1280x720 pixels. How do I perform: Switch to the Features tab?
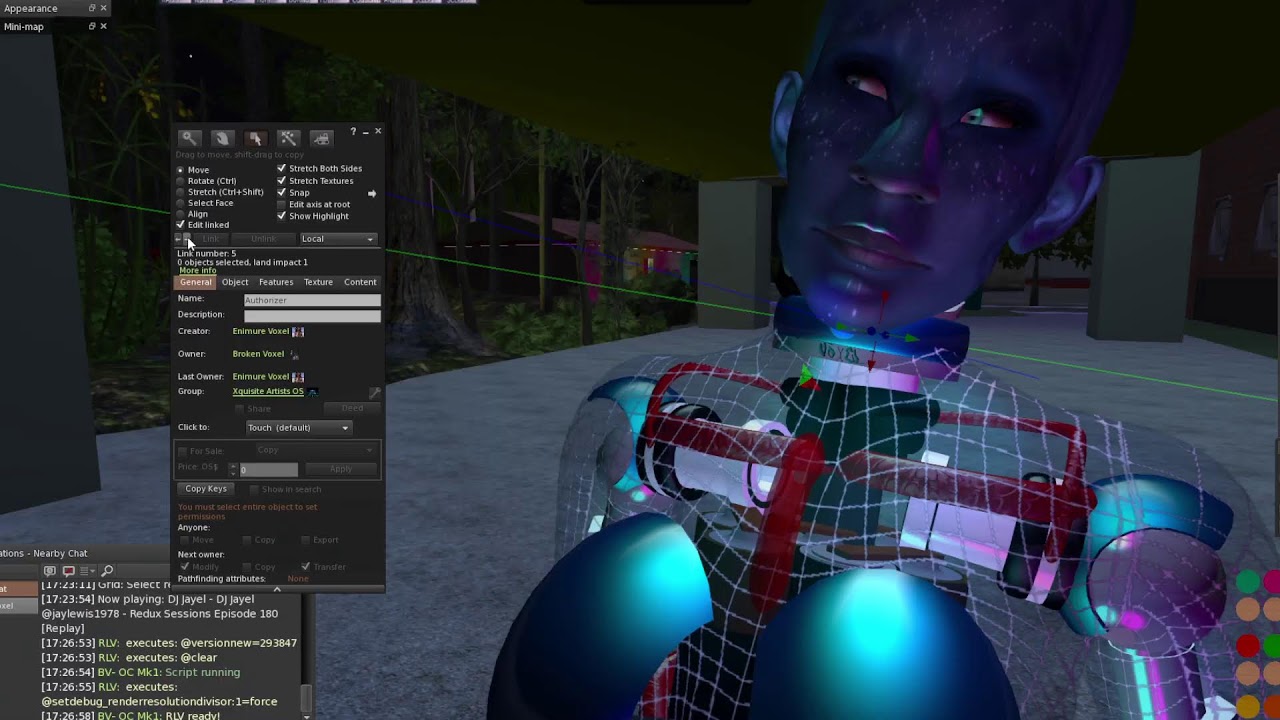276,282
